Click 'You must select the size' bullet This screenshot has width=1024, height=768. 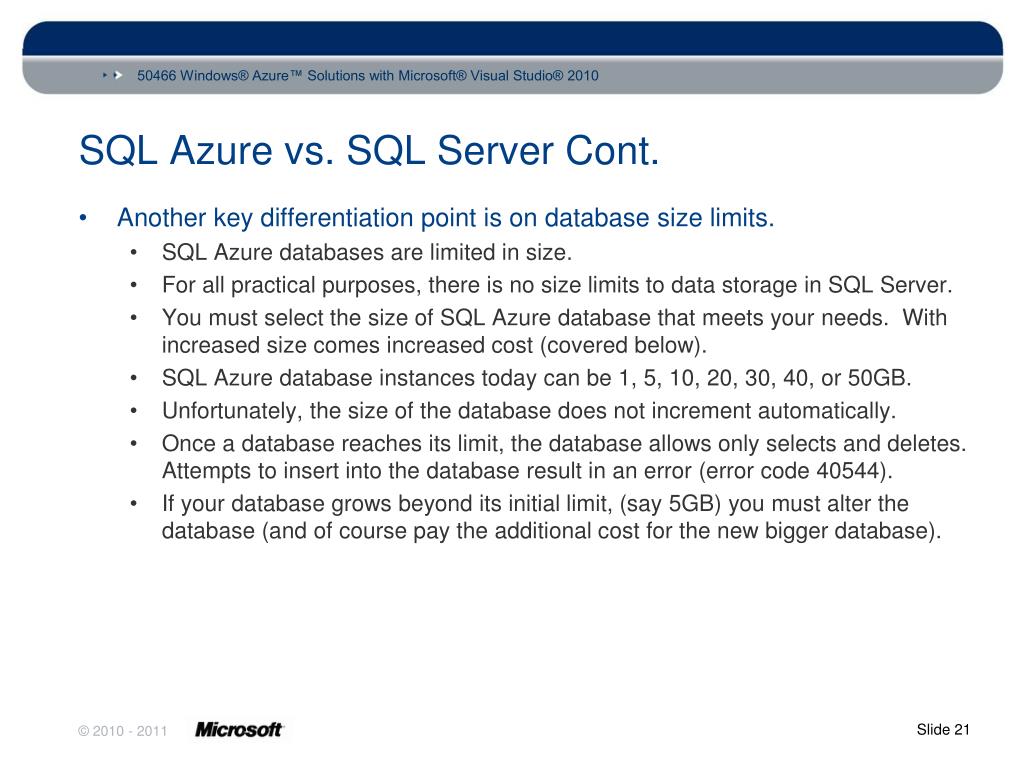[x=554, y=331]
